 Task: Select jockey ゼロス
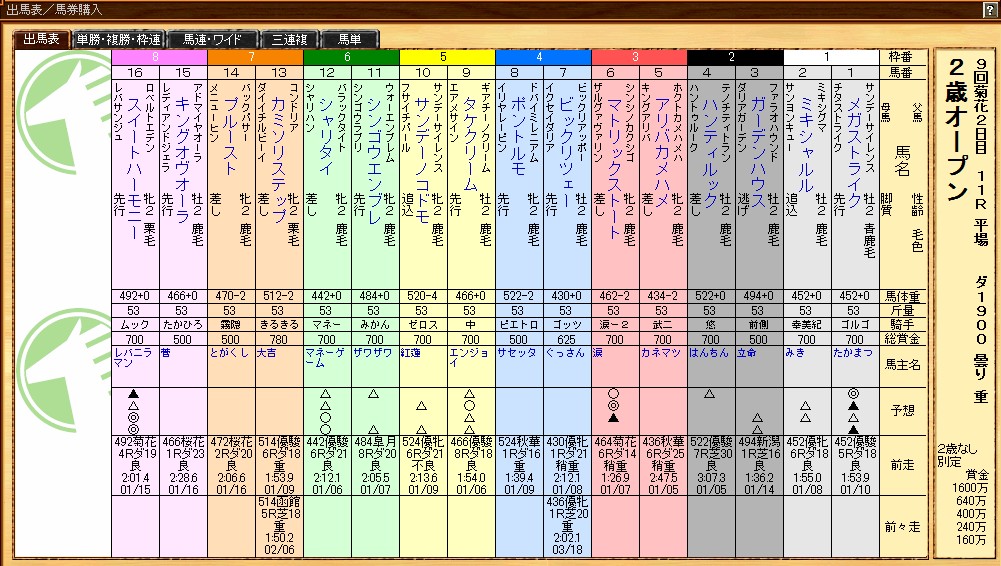point(423,325)
